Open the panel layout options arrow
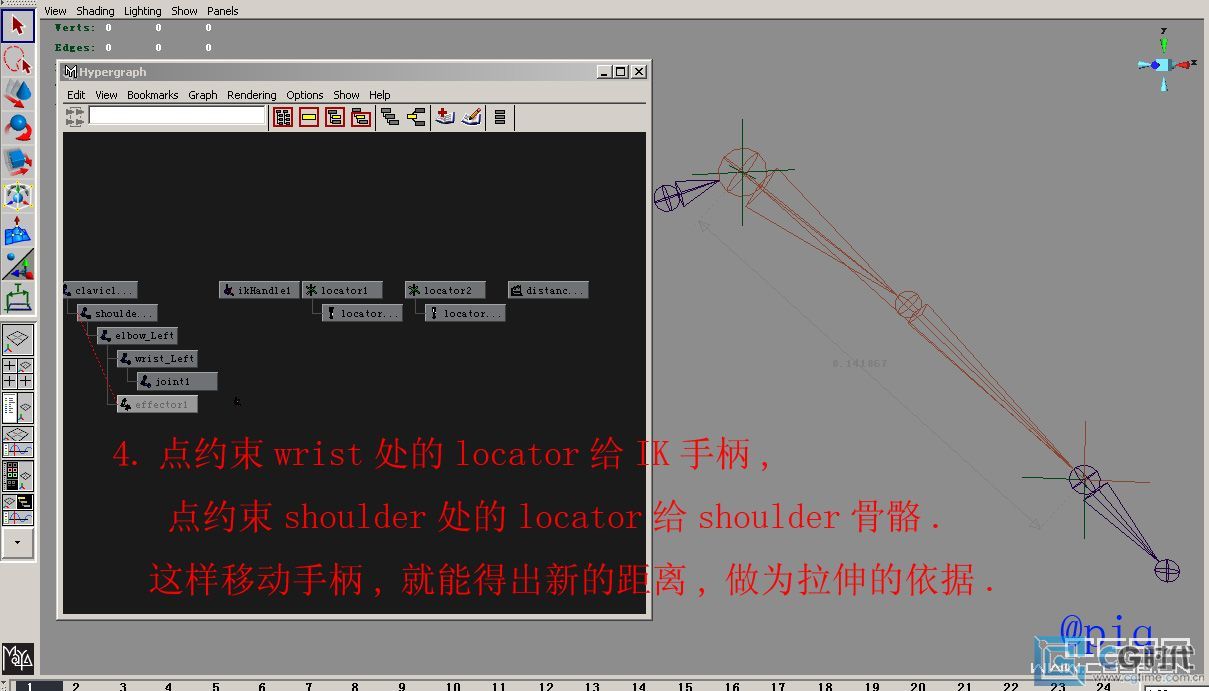The image size is (1209, 691). (18, 543)
